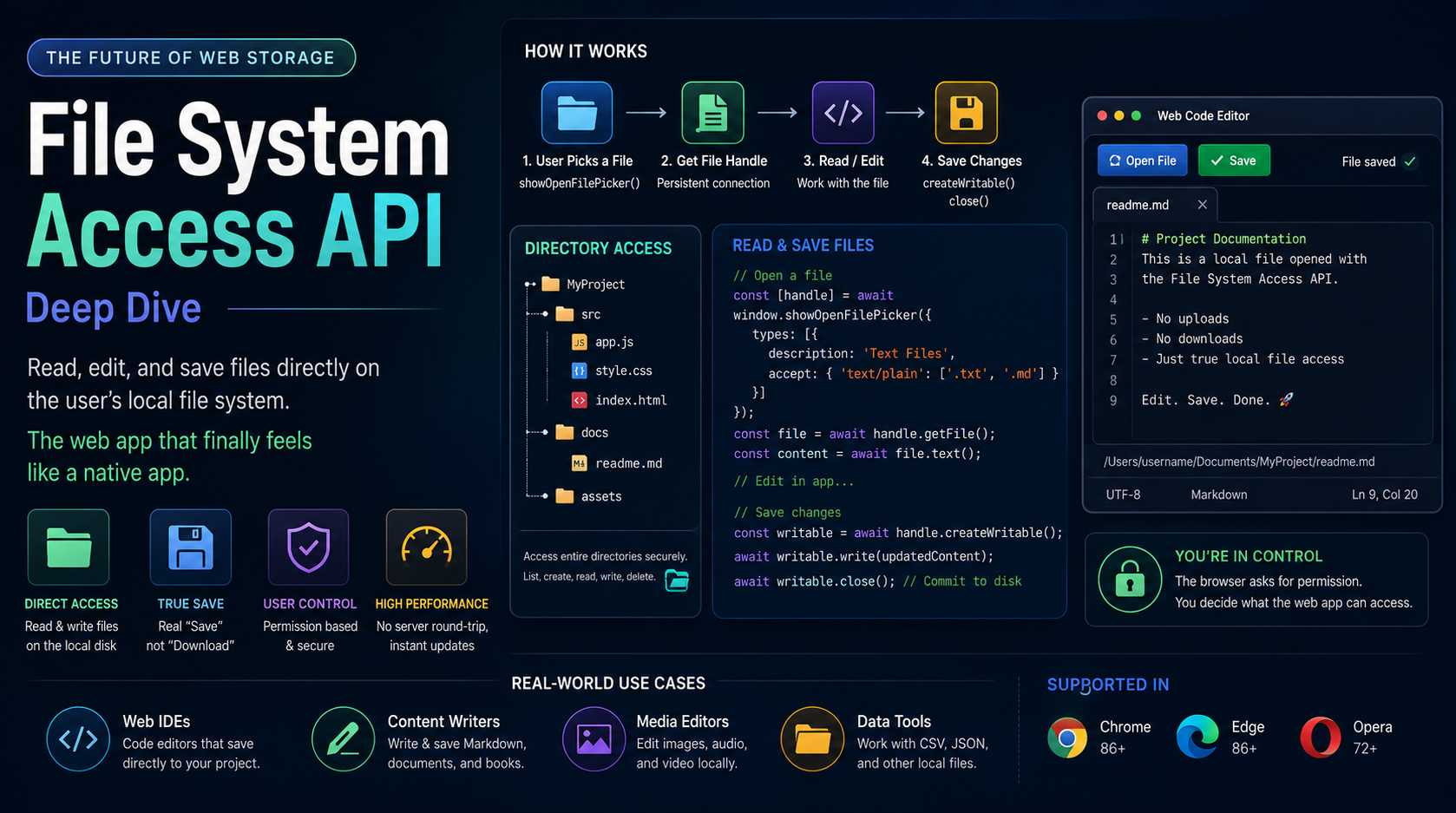Click the file path /Users/username/Documents/MyProject/readme.md
This screenshot has height=813, width=1456.
[1239, 462]
